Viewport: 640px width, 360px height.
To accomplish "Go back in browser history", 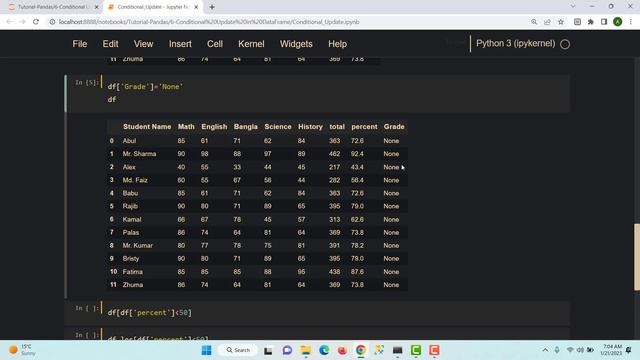I will tap(9, 22).
